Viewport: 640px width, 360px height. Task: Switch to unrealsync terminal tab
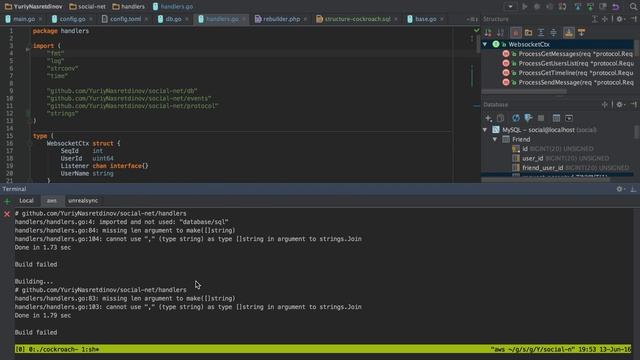pyautogui.click(x=83, y=201)
